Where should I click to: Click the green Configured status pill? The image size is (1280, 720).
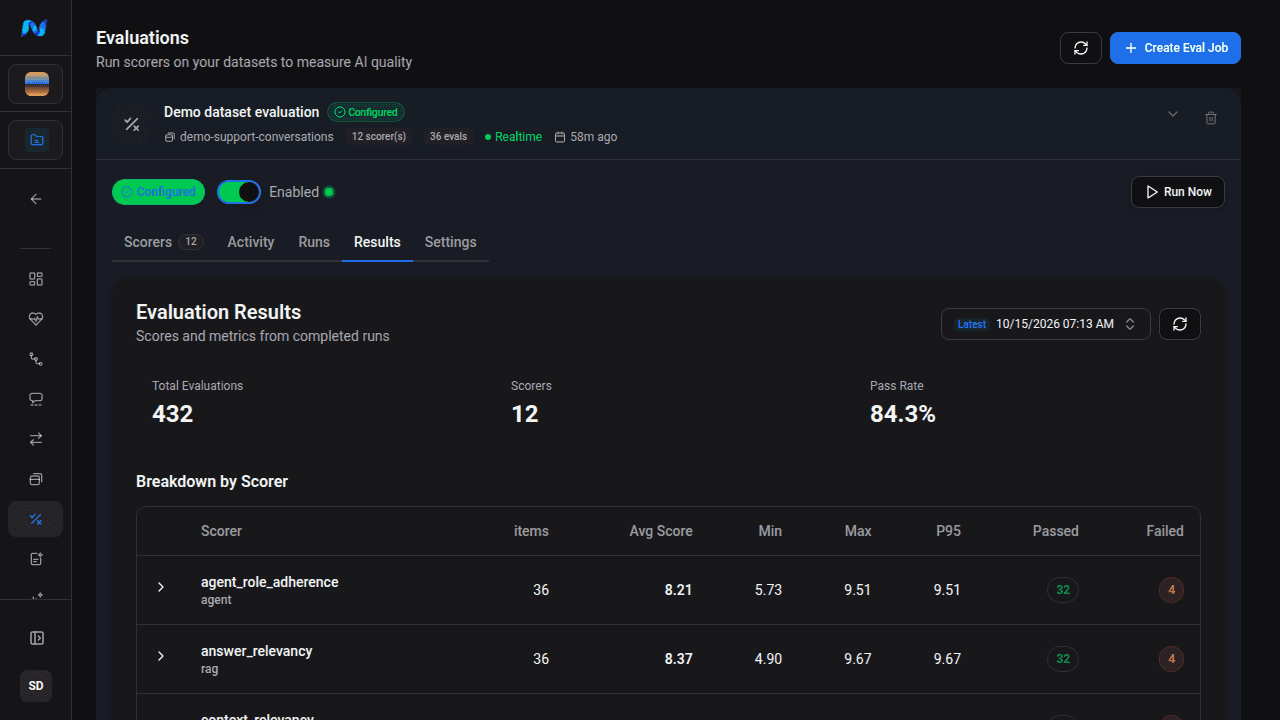[158, 192]
